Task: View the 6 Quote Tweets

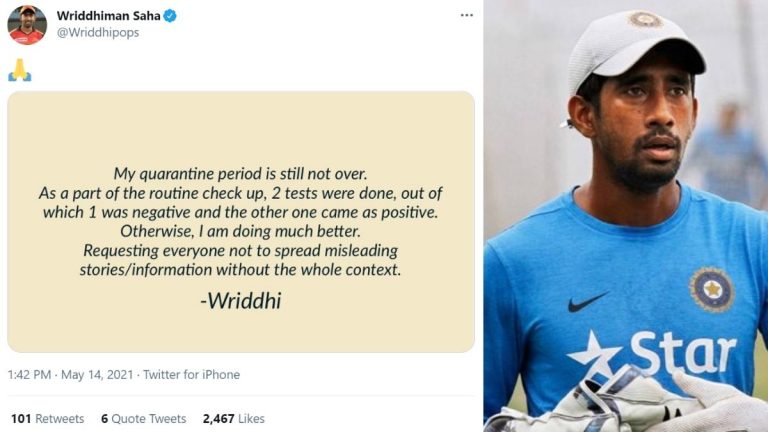Action: click(143, 419)
